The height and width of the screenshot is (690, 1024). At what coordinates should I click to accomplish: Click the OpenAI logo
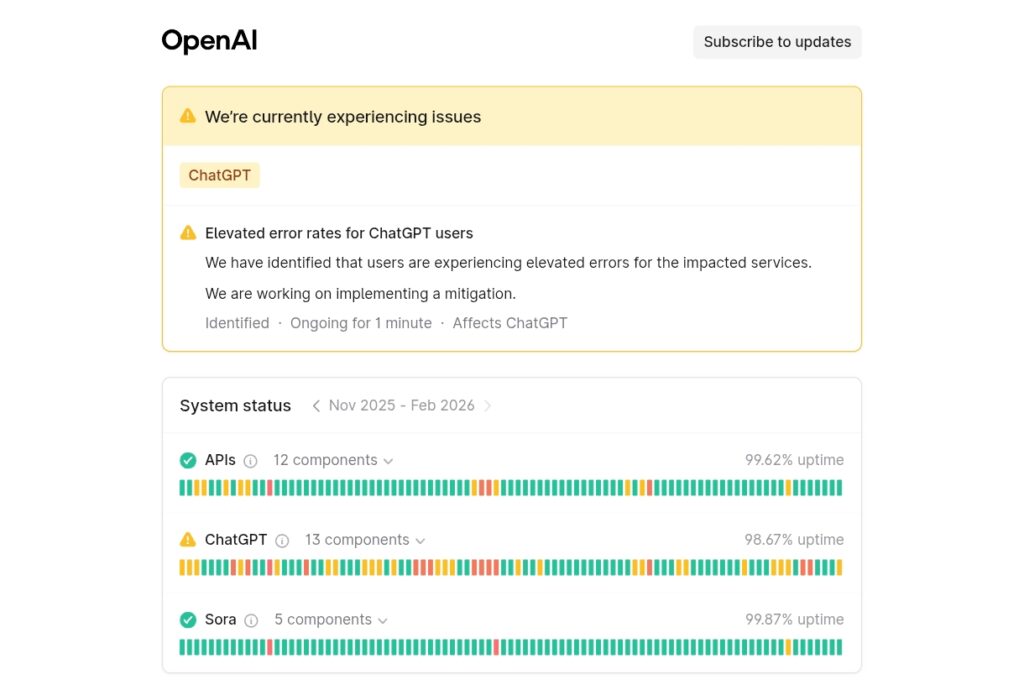pos(209,41)
